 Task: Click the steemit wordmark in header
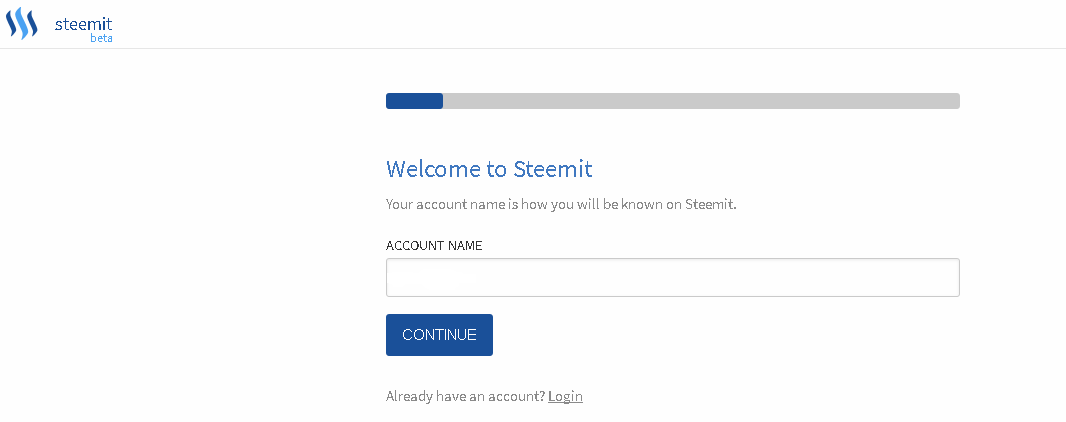point(83,24)
